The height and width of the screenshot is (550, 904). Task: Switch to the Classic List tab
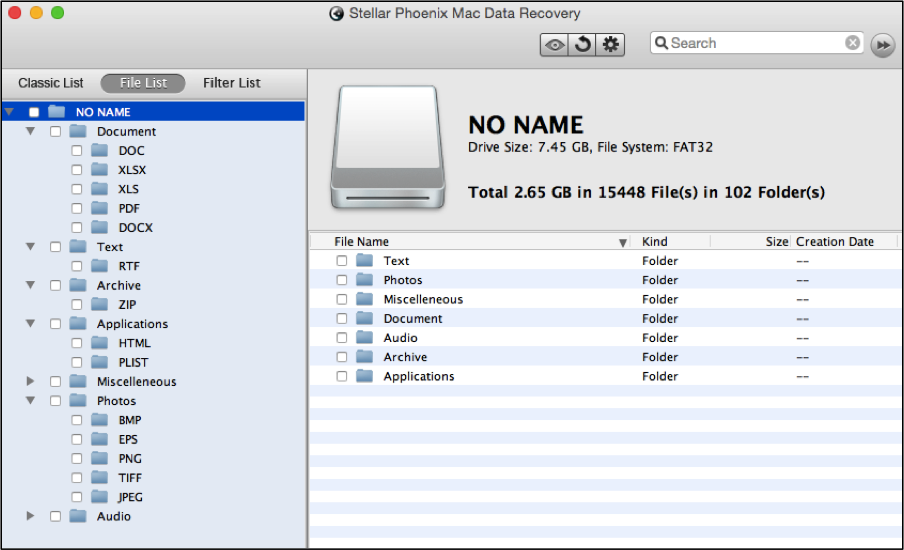coord(51,83)
